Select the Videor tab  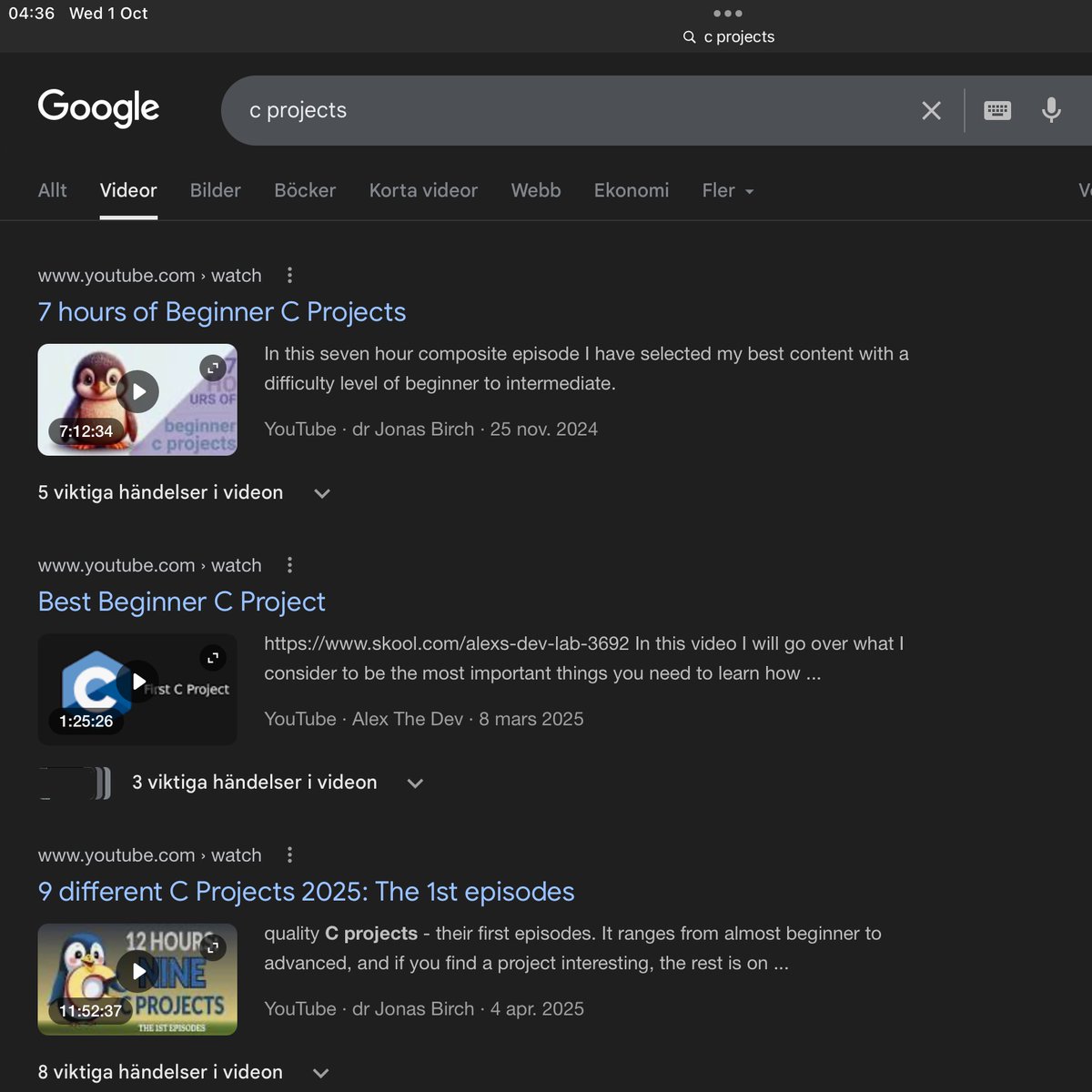tap(128, 190)
